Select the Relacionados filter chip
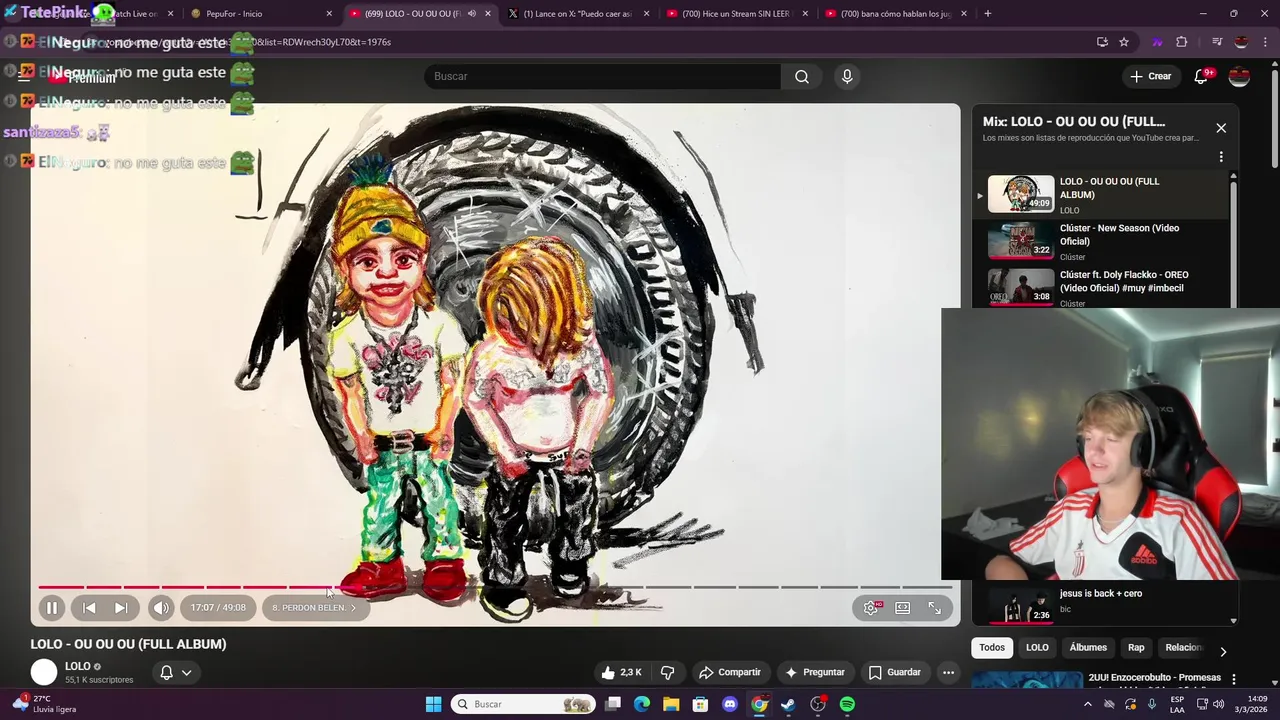Screen dimensions: 1280x720 (1184, 647)
